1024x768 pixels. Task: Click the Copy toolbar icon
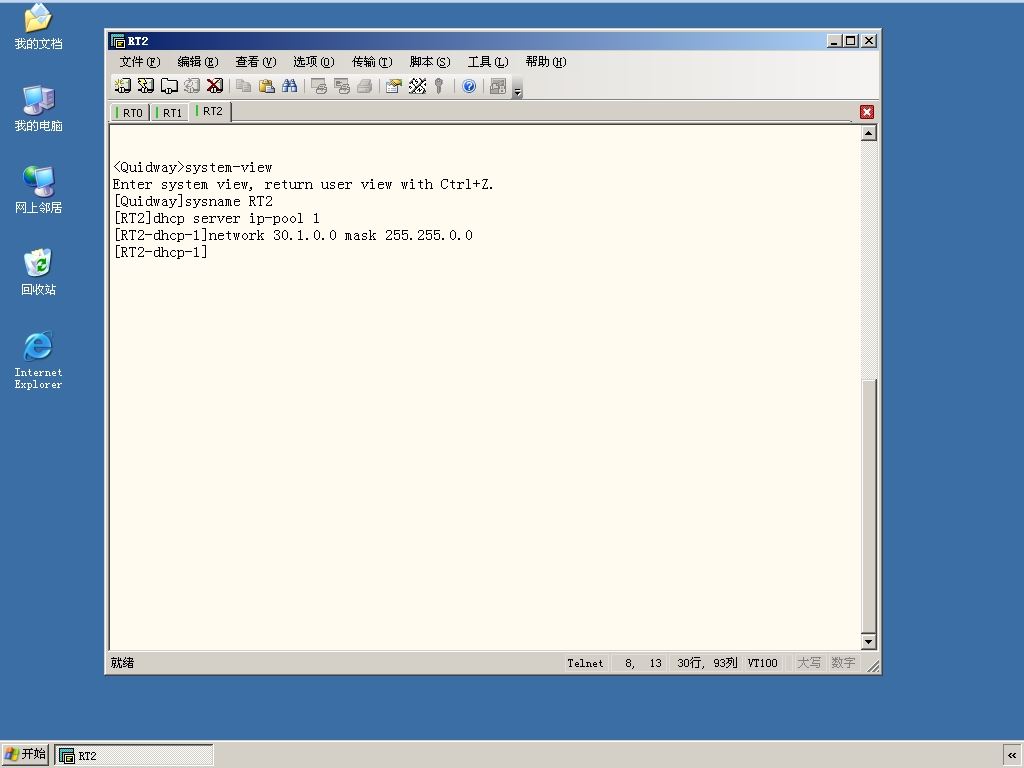pyautogui.click(x=244, y=86)
